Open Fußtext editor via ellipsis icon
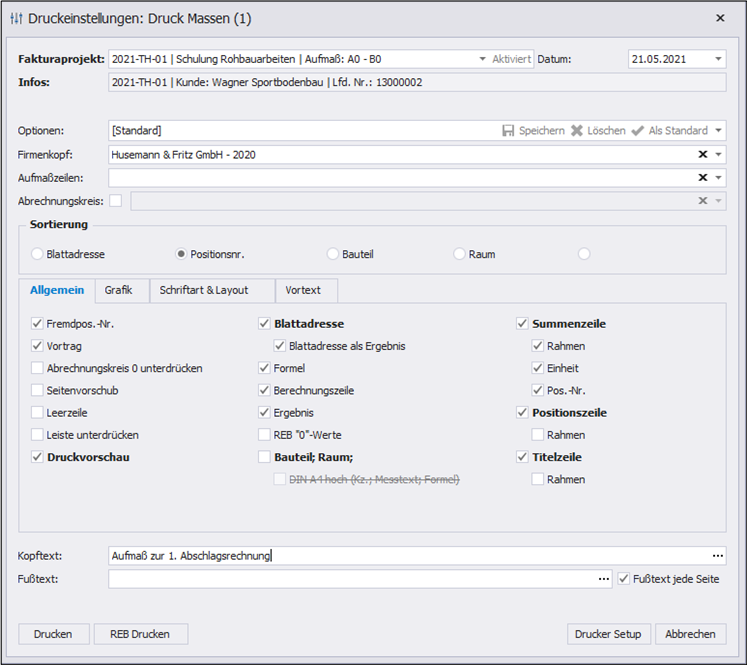 [603, 579]
